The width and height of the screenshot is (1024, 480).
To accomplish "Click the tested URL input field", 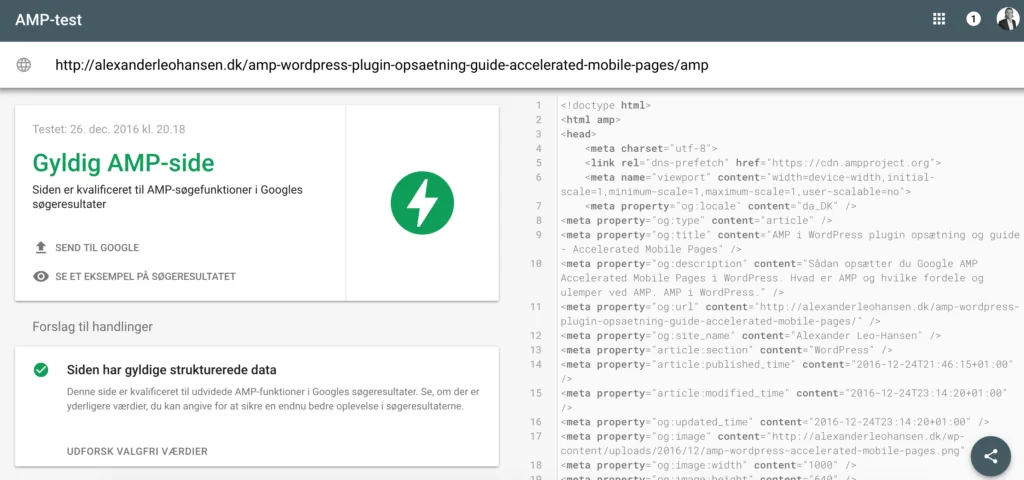I will click(381, 65).
